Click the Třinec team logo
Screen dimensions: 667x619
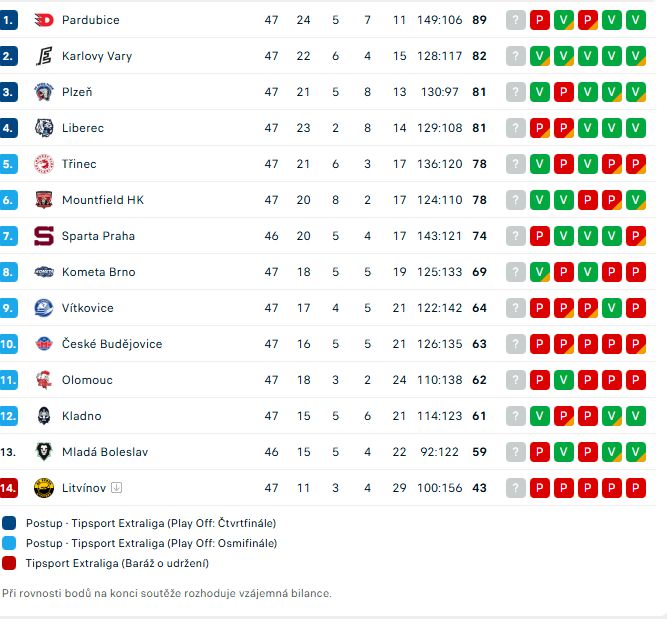pos(44,164)
